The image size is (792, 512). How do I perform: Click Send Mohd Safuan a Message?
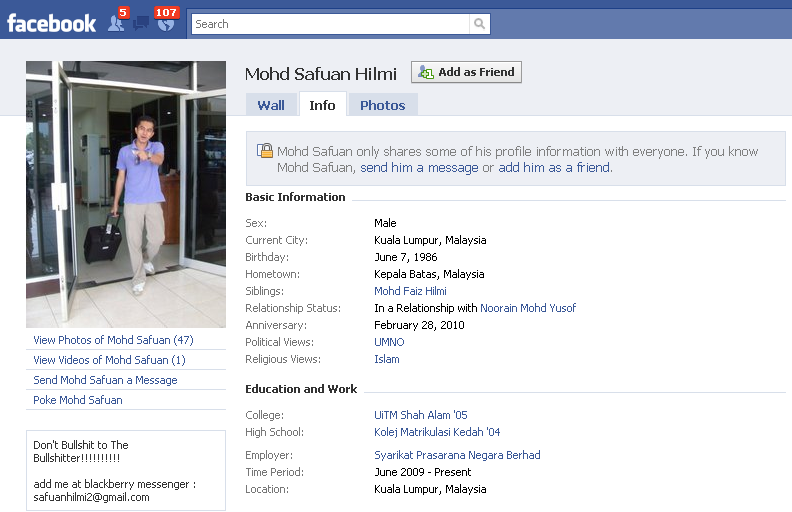(x=105, y=380)
